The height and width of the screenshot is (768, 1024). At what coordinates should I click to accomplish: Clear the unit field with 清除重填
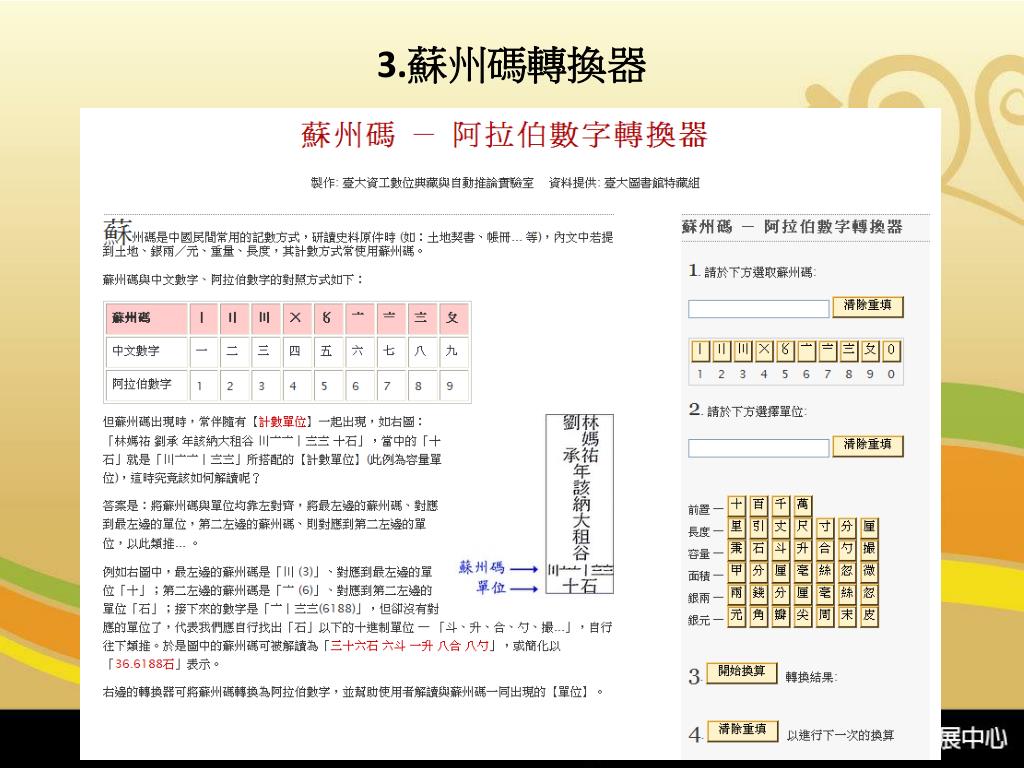tap(868, 445)
